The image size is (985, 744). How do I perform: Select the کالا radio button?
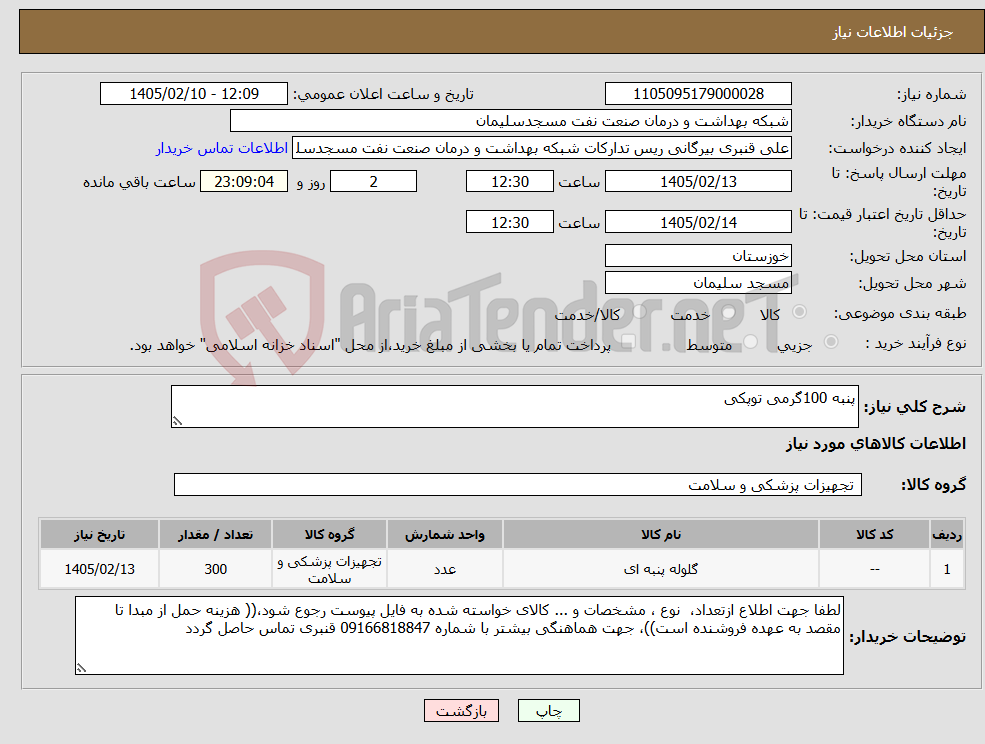coord(800,312)
